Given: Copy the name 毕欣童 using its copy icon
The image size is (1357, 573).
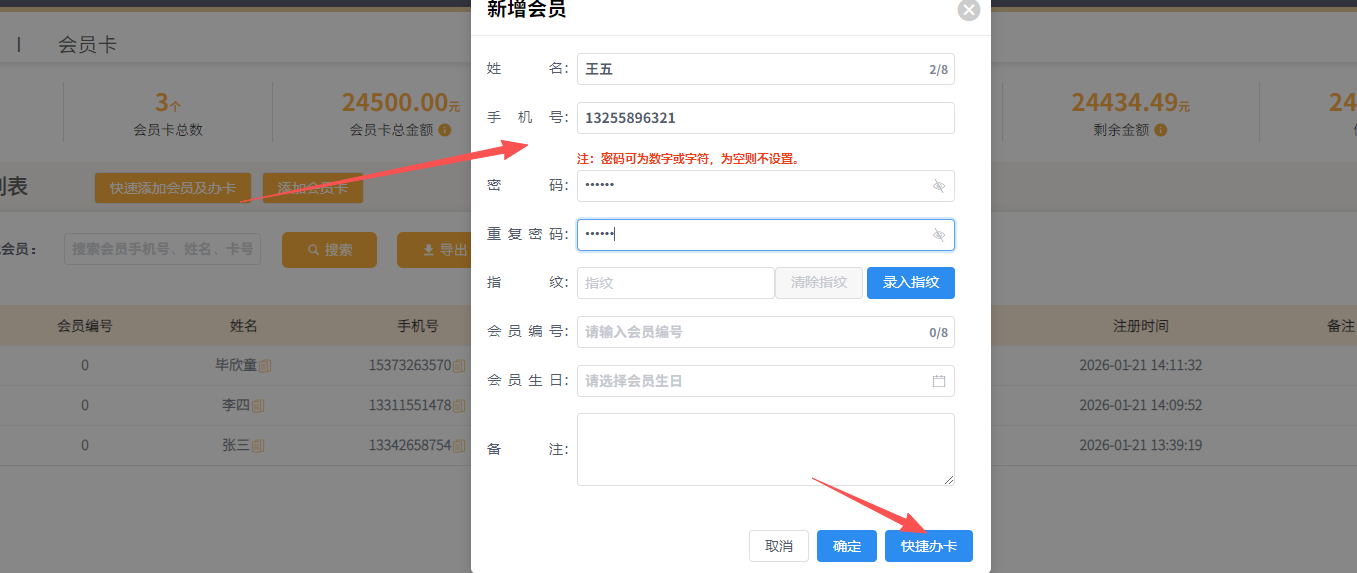Looking at the screenshot, I should (x=265, y=366).
